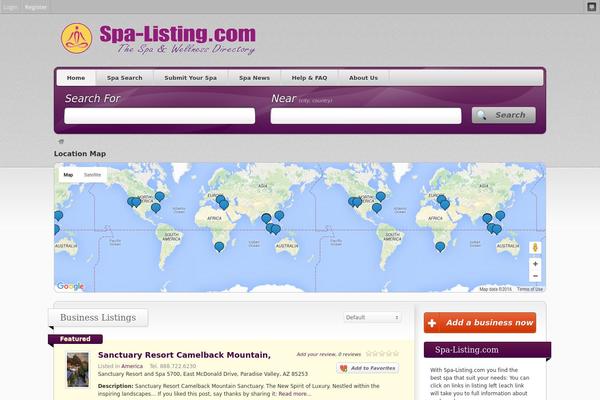Open the About Us page
Image resolution: width=600 pixels, height=400 pixels.
tap(364, 78)
